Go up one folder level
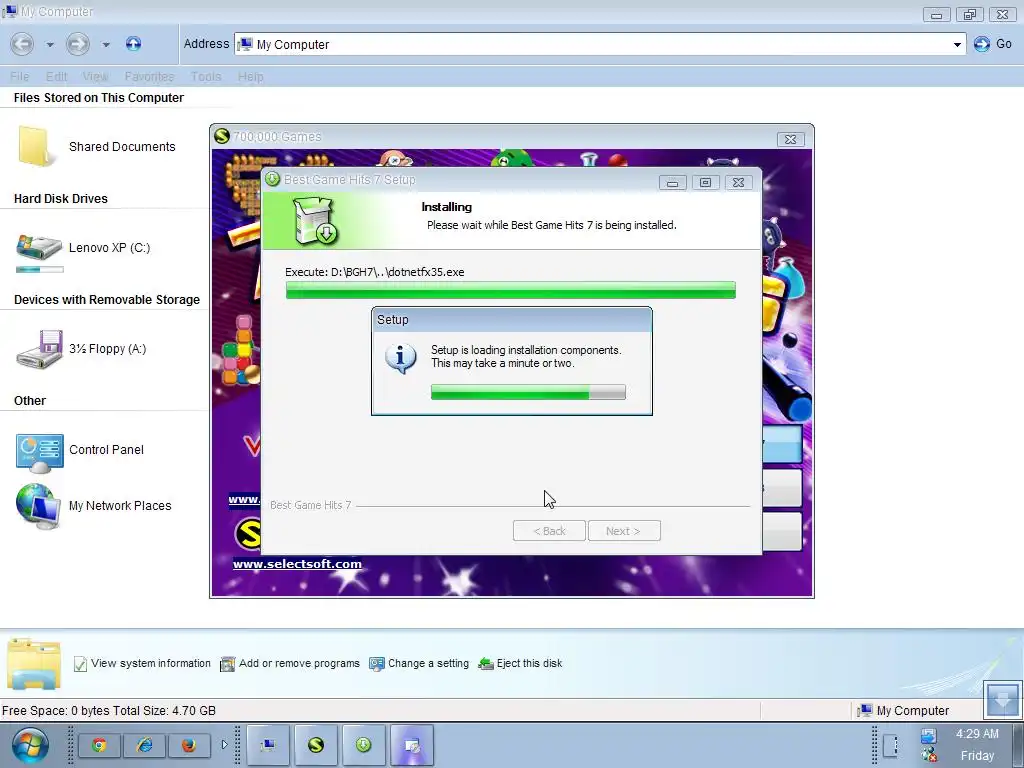The width and height of the screenshot is (1024, 768). [133, 44]
